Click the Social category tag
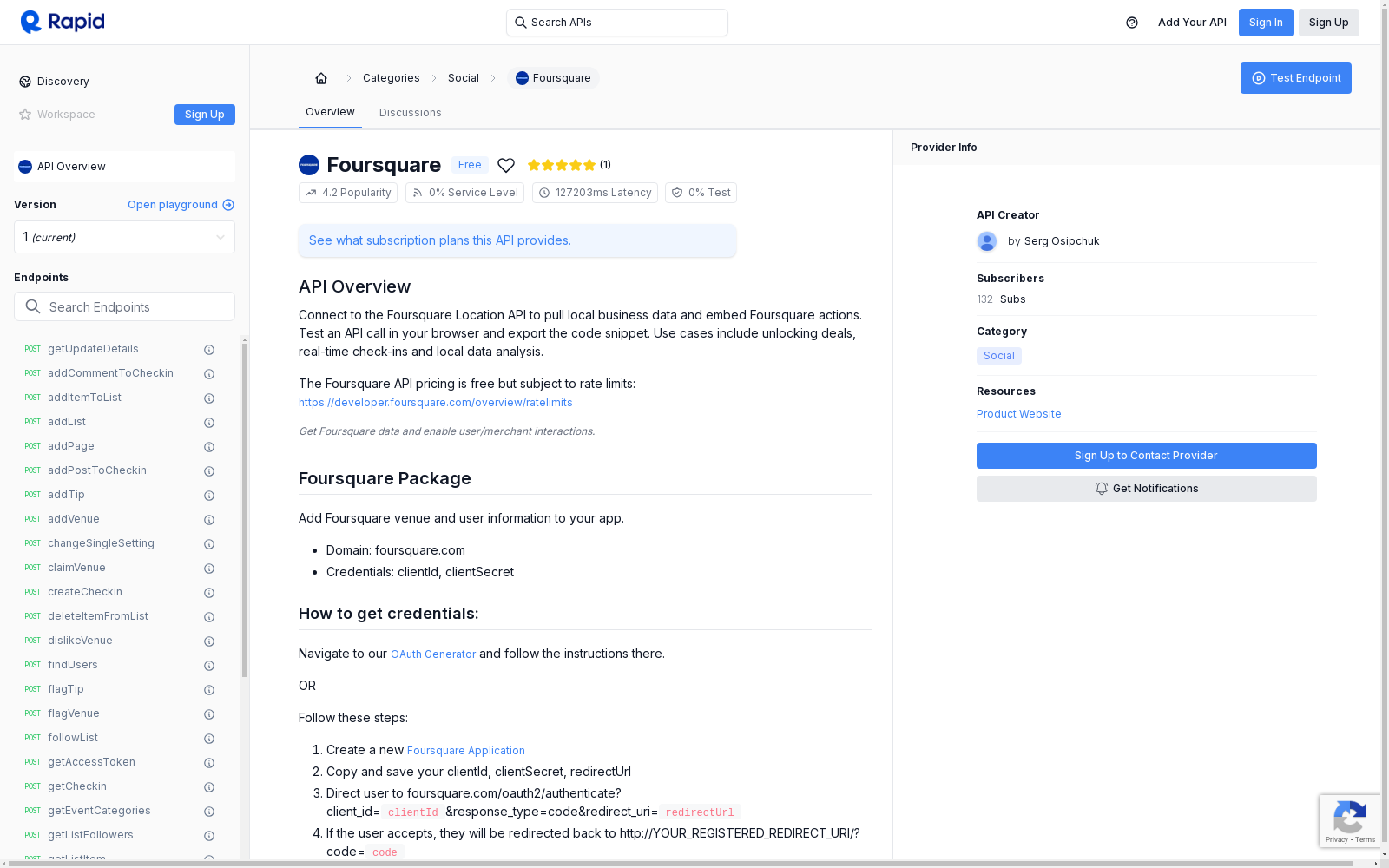The image size is (1389, 868). click(999, 356)
